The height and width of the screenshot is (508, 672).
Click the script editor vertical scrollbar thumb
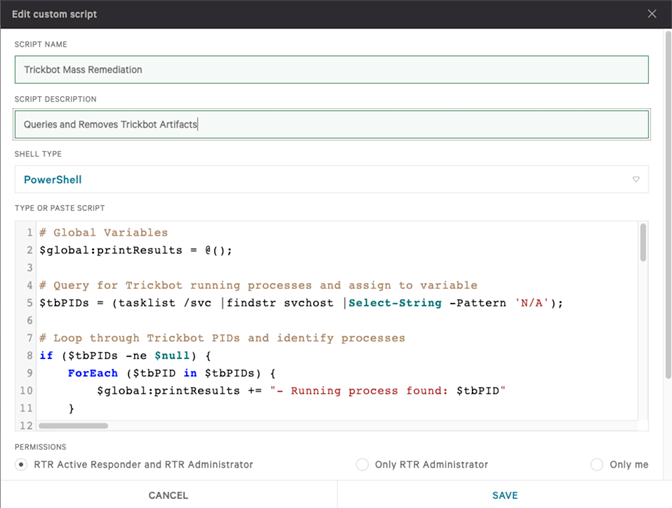(643, 242)
